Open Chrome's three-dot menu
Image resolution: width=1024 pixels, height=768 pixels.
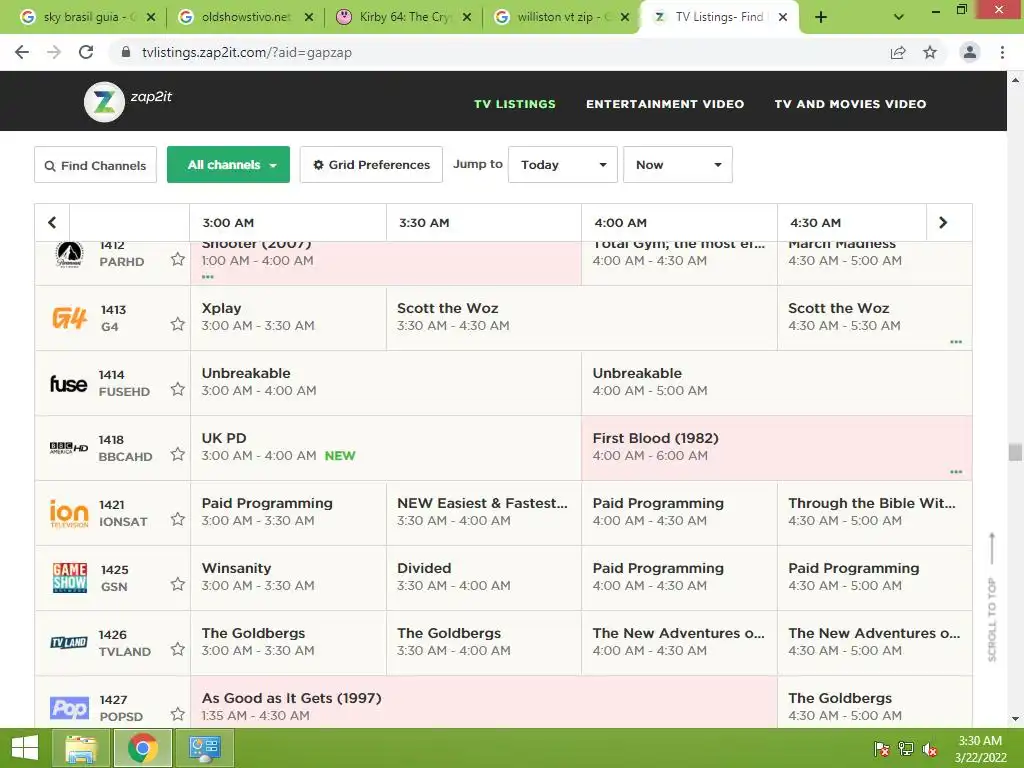tap(1002, 52)
